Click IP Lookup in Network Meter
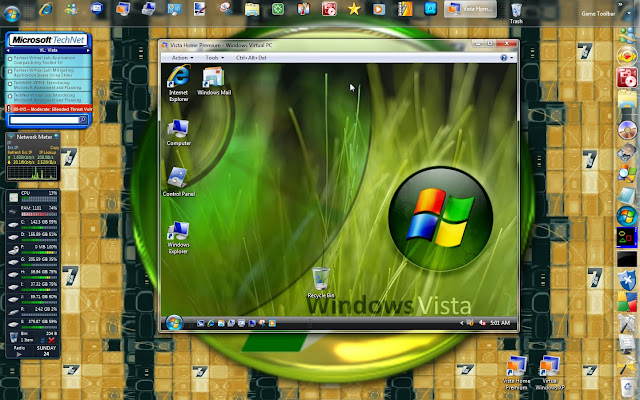This screenshot has width=640, height=400. point(47,152)
